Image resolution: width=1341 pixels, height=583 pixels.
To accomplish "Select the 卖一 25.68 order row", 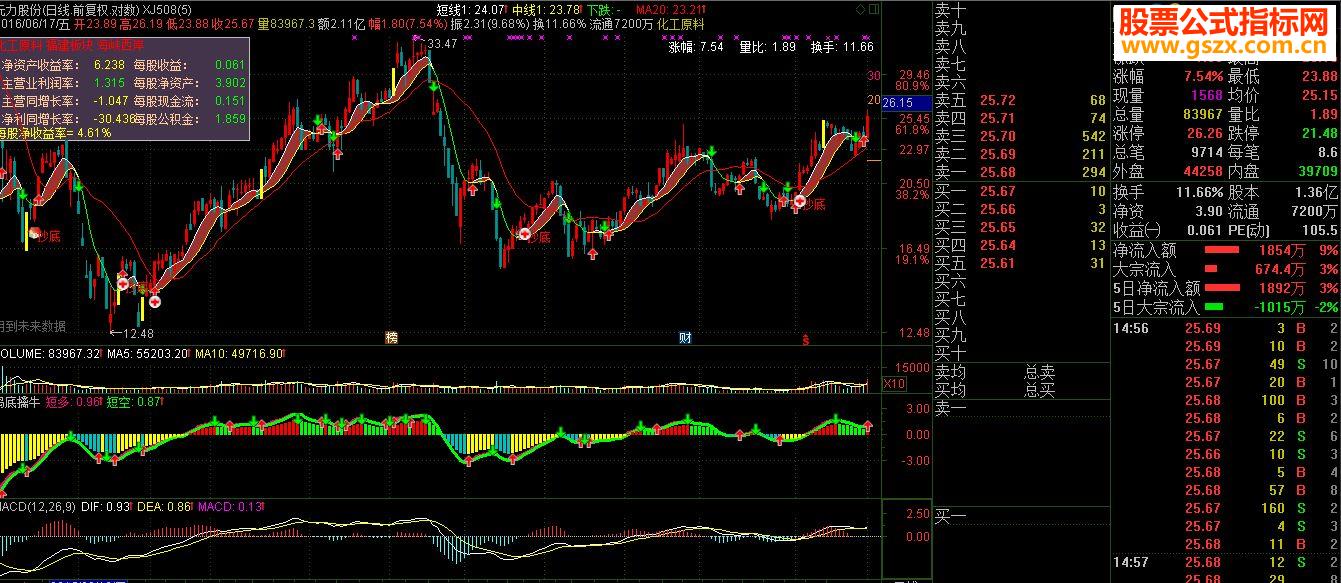I will (1020, 172).
